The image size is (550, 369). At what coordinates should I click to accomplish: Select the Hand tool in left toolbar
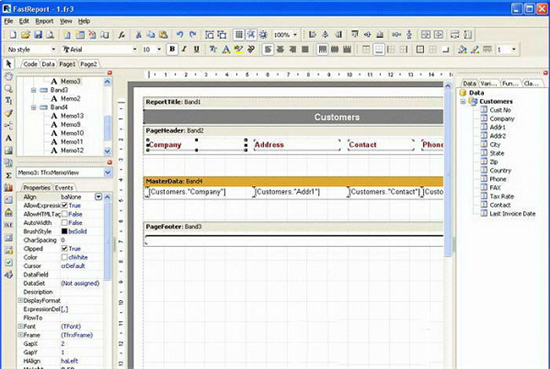point(8,76)
